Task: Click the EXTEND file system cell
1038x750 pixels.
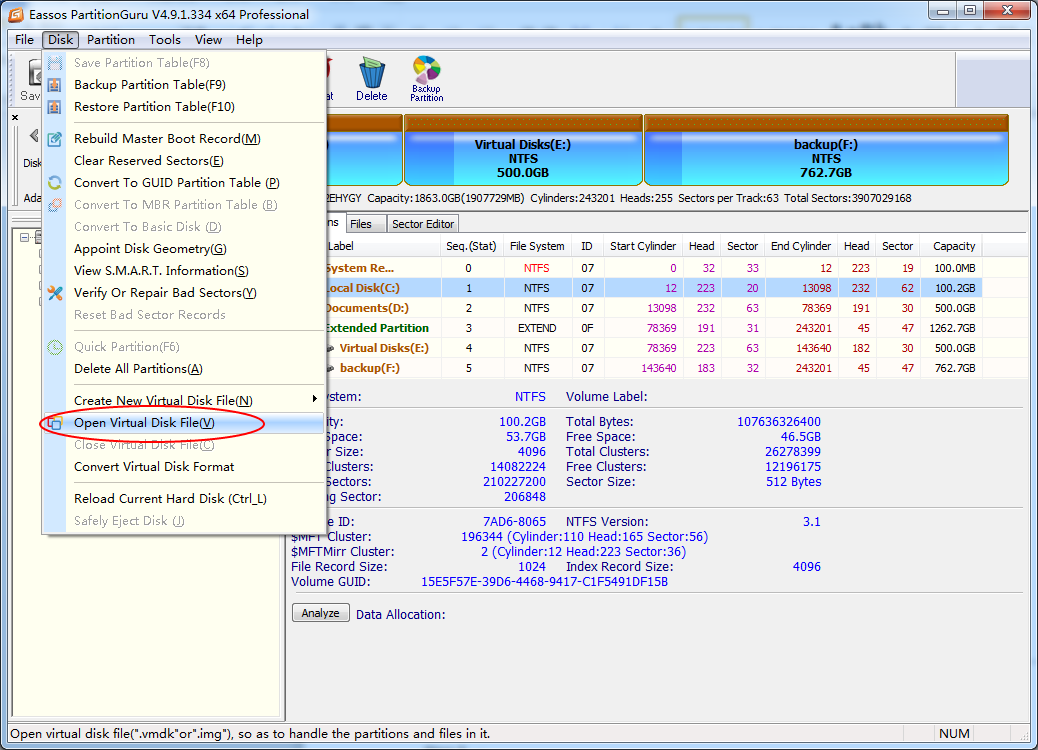Action: [x=537, y=328]
